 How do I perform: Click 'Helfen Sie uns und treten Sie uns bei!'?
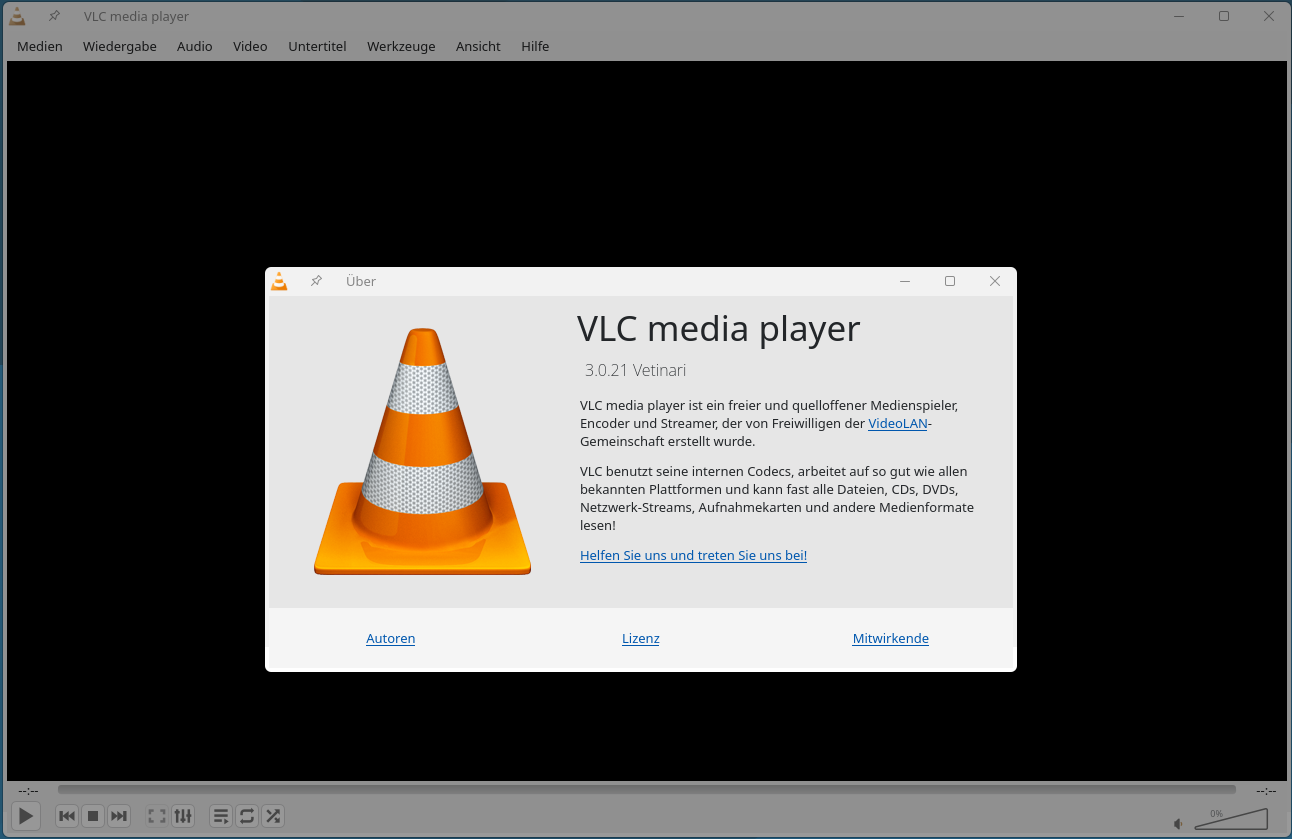[x=693, y=555]
